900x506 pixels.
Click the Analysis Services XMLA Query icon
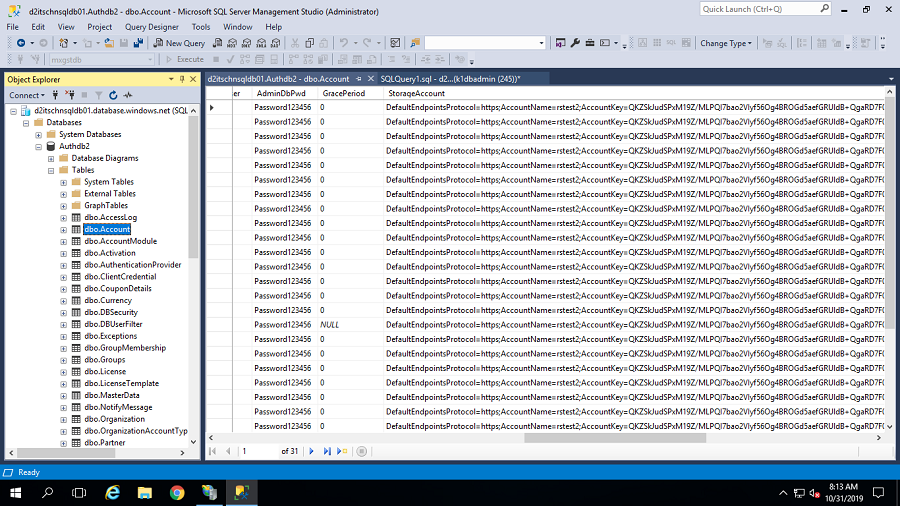261,43
